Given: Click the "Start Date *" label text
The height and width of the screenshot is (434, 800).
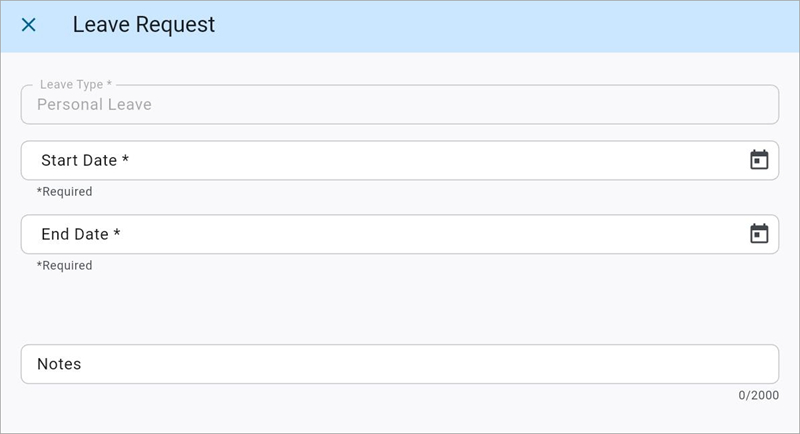Looking at the screenshot, I should point(85,160).
